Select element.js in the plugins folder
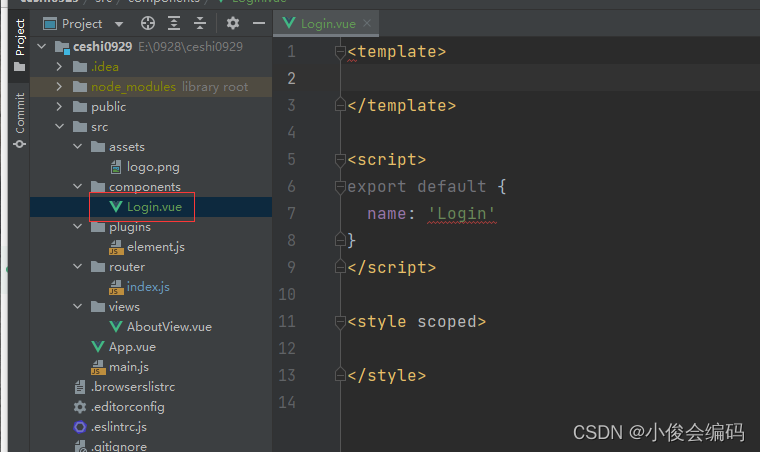Image resolution: width=760 pixels, height=452 pixels. click(156, 247)
